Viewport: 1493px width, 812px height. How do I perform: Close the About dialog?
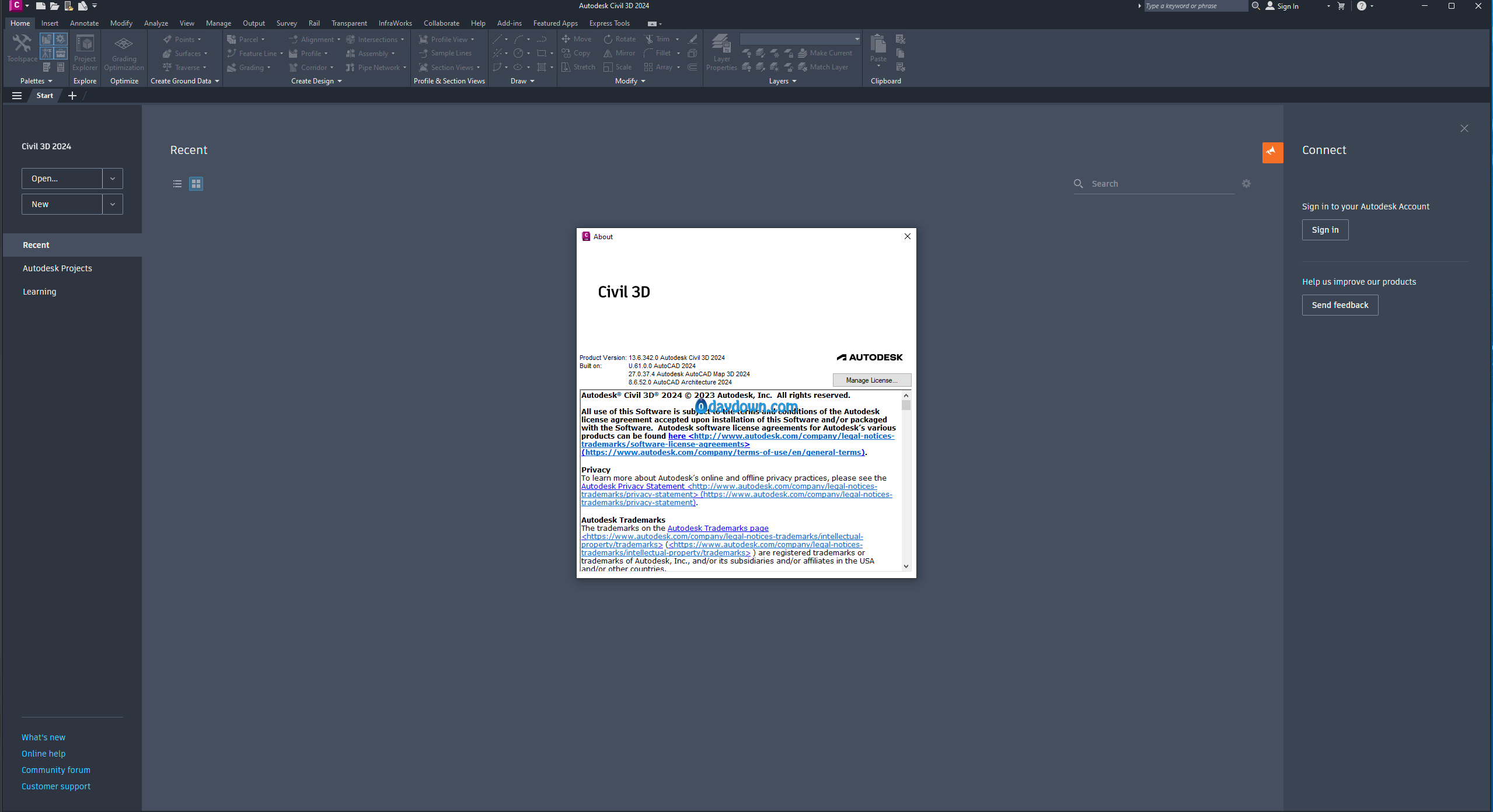point(907,236)
